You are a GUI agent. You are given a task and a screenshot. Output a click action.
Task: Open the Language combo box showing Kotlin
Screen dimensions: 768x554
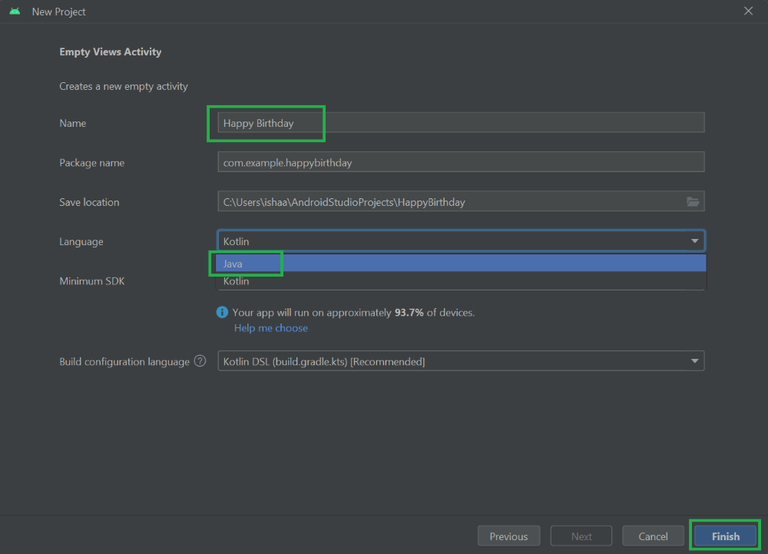click(460, 241)
